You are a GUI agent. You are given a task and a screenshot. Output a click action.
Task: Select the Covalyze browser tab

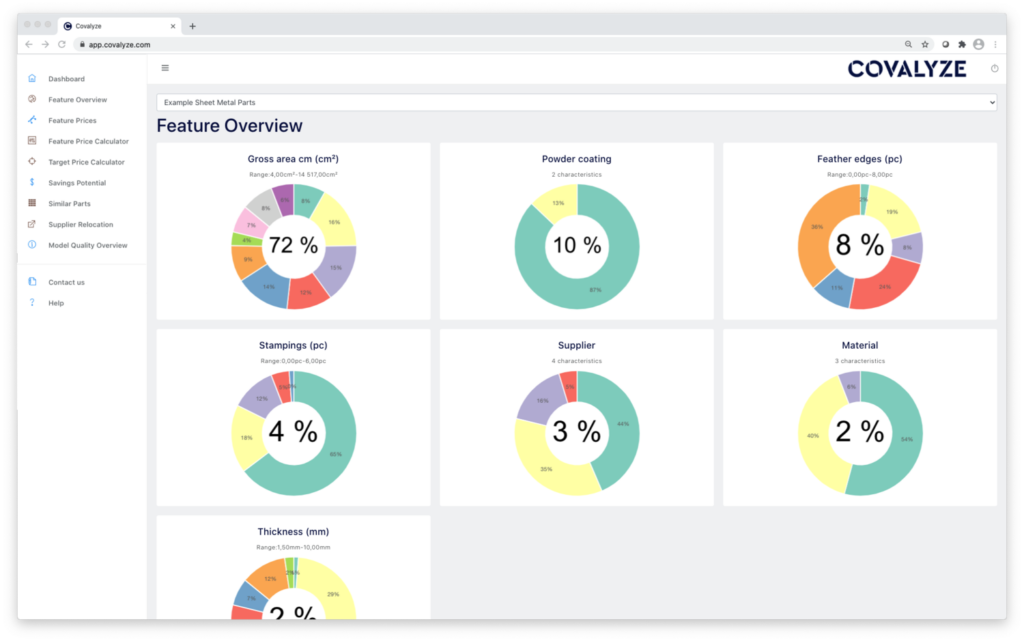pos(120,26)
